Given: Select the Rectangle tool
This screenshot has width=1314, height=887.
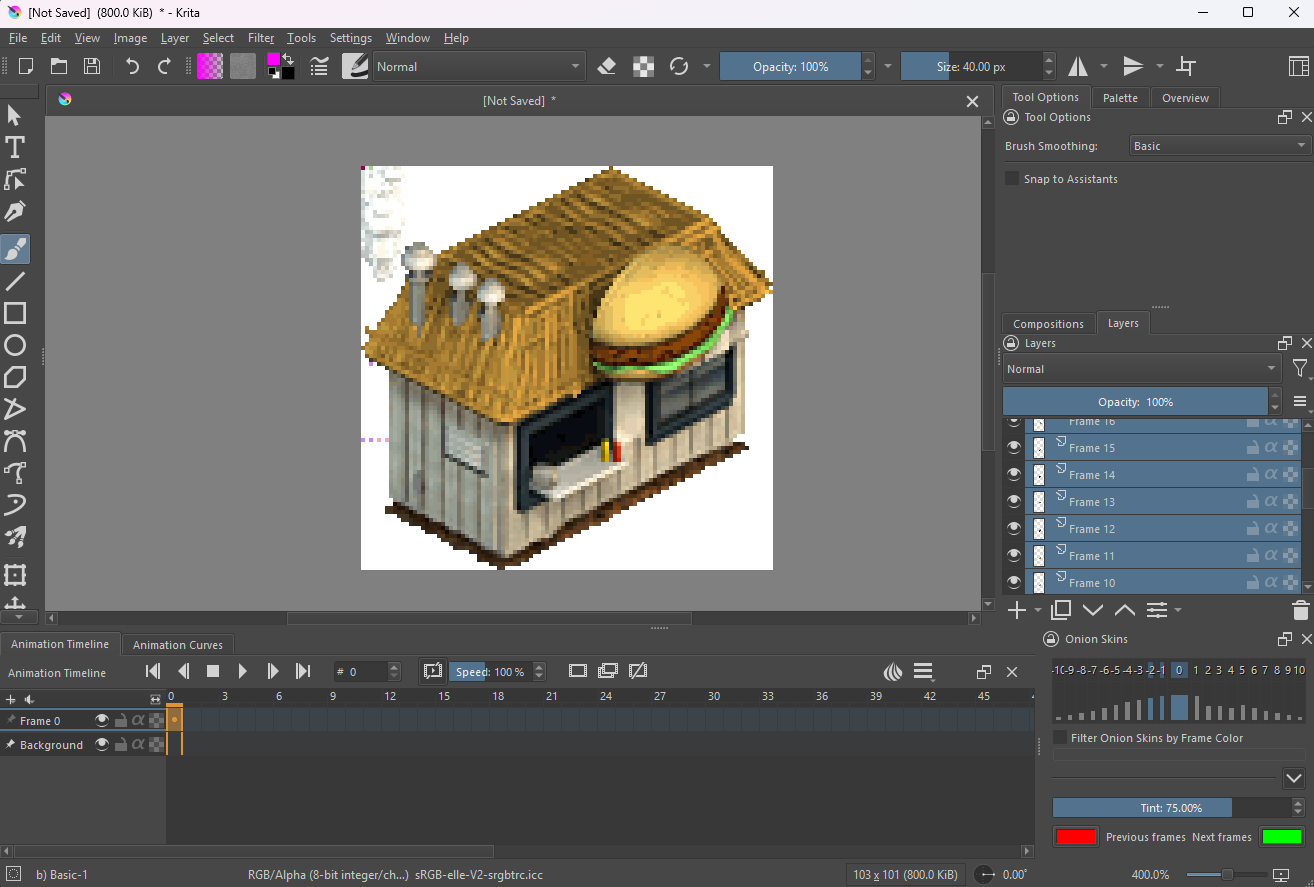Looking at the screenshot, I should pos(15,313).
